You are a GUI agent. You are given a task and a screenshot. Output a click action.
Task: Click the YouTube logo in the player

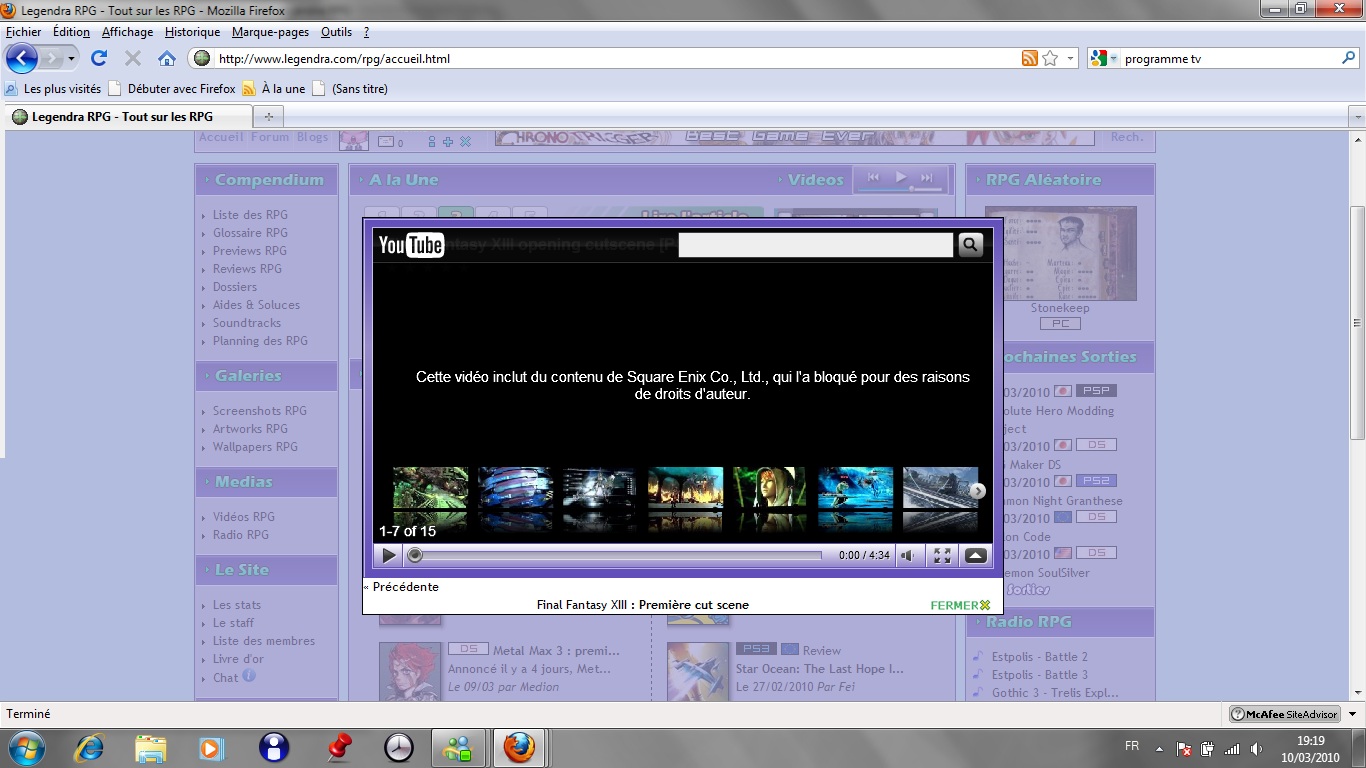(410, 245)
